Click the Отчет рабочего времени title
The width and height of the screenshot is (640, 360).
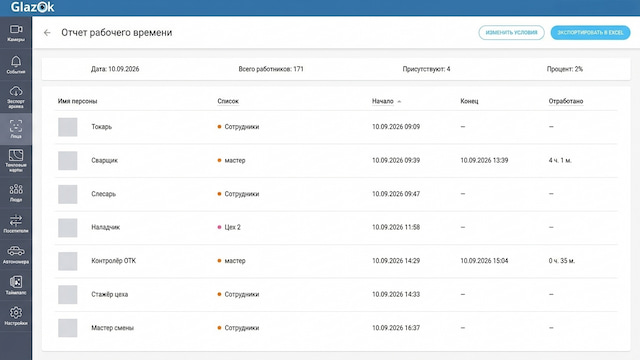pyautogui.click(x=117, y=33)
